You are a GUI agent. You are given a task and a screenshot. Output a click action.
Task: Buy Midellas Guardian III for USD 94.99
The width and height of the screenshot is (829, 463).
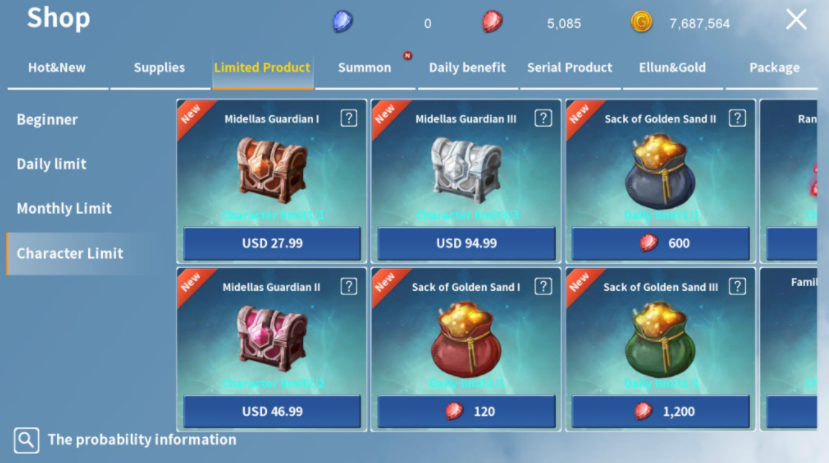[466, 243]
